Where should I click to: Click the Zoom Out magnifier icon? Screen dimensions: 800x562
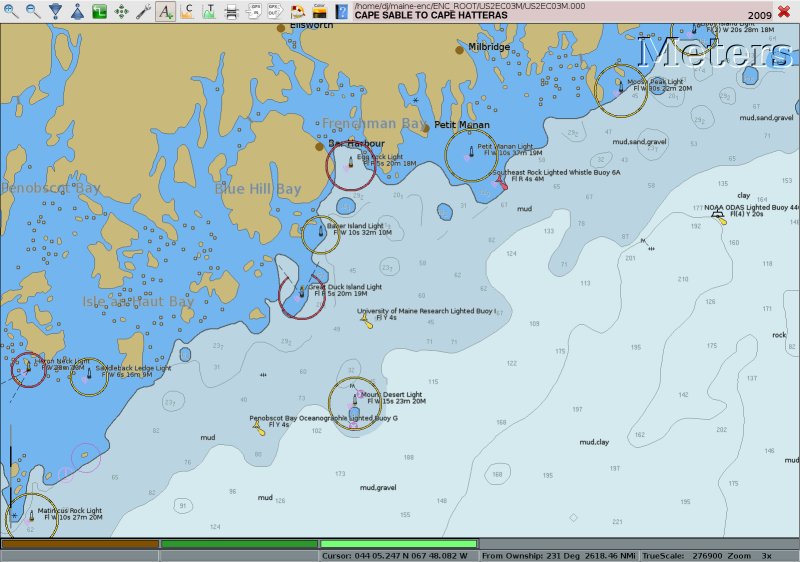(32, 12)
